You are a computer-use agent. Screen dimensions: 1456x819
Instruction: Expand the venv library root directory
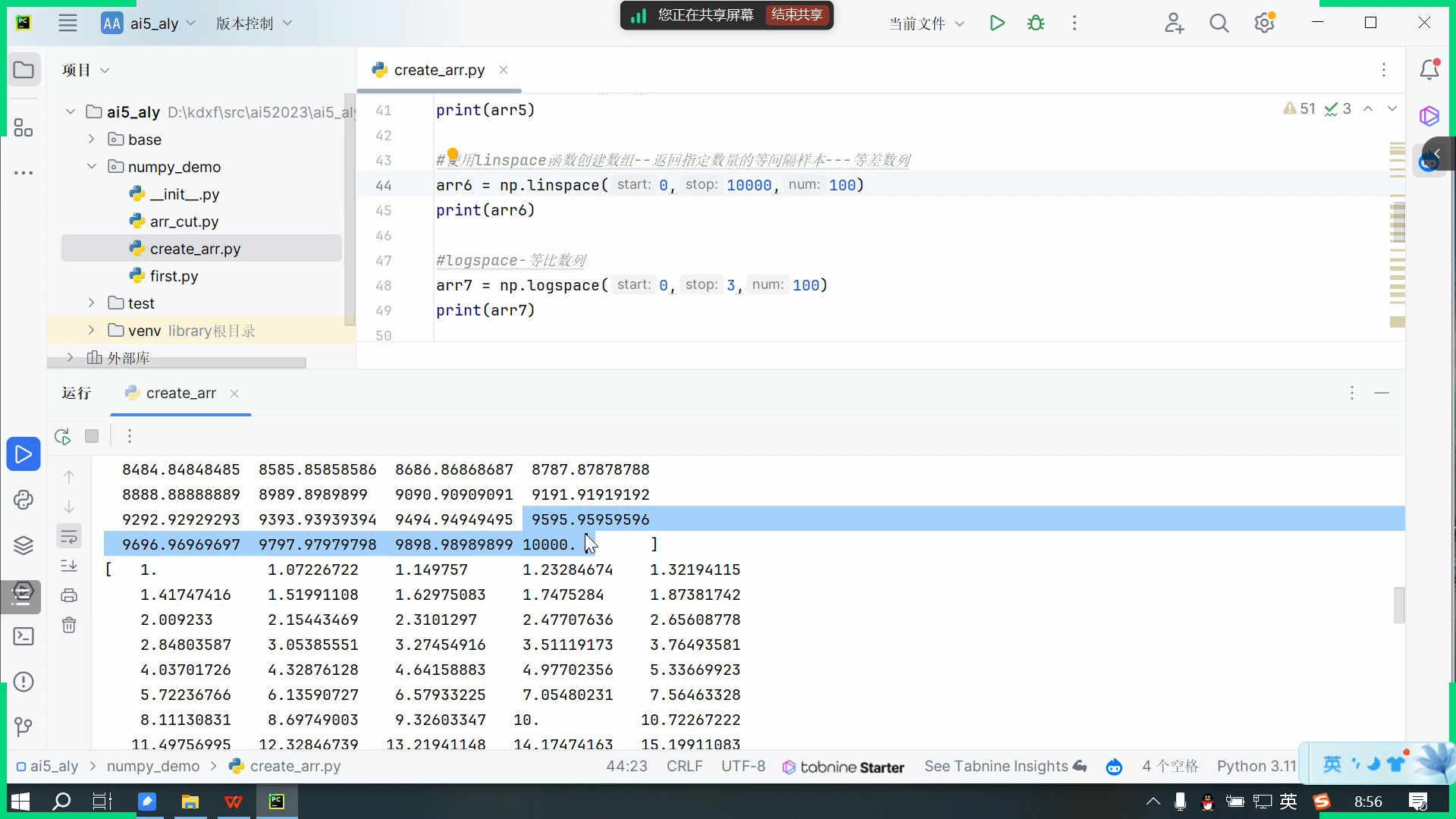click(91, 331)
